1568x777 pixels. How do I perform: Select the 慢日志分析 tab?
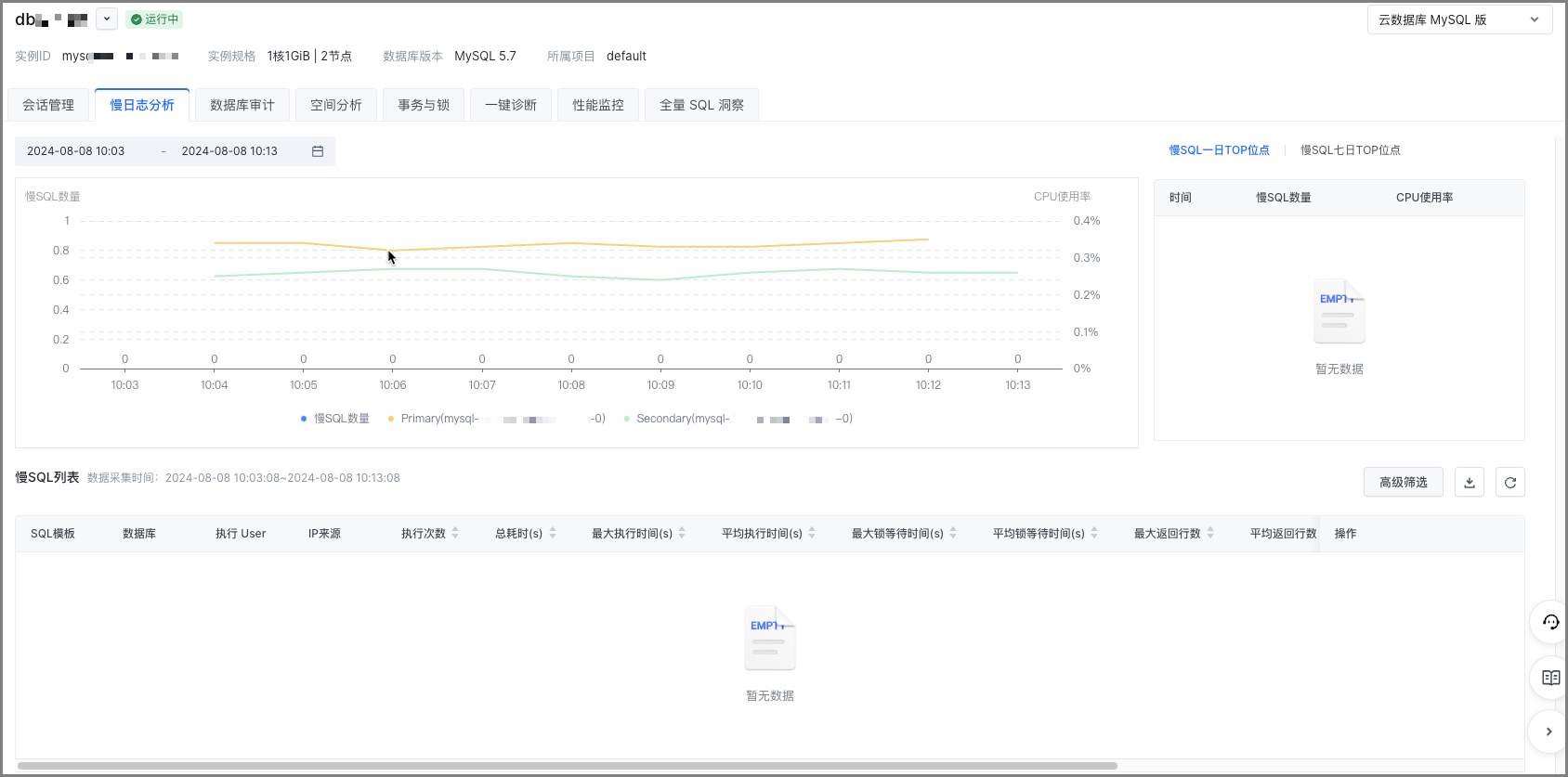pyautogui.click(x=142, y=105)
